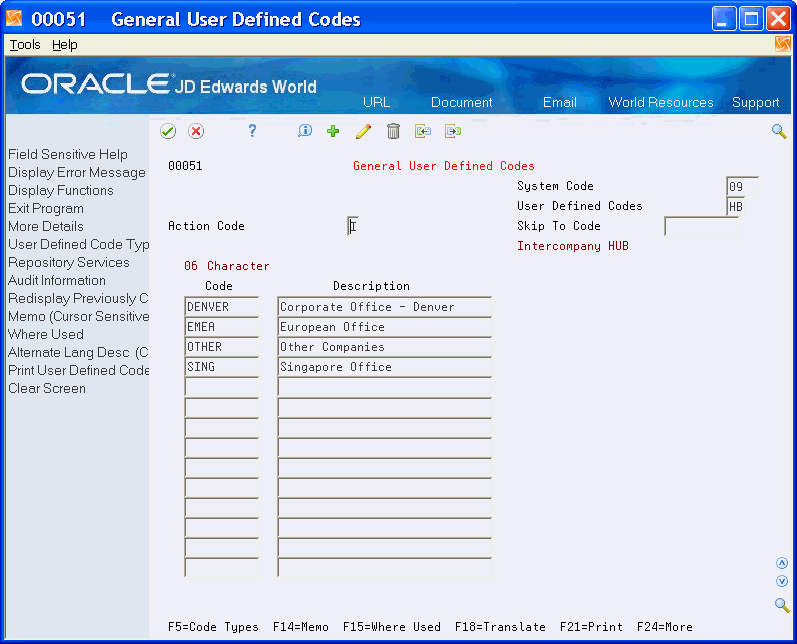Select Redisplay Previously Changed option

coord(78,298)
